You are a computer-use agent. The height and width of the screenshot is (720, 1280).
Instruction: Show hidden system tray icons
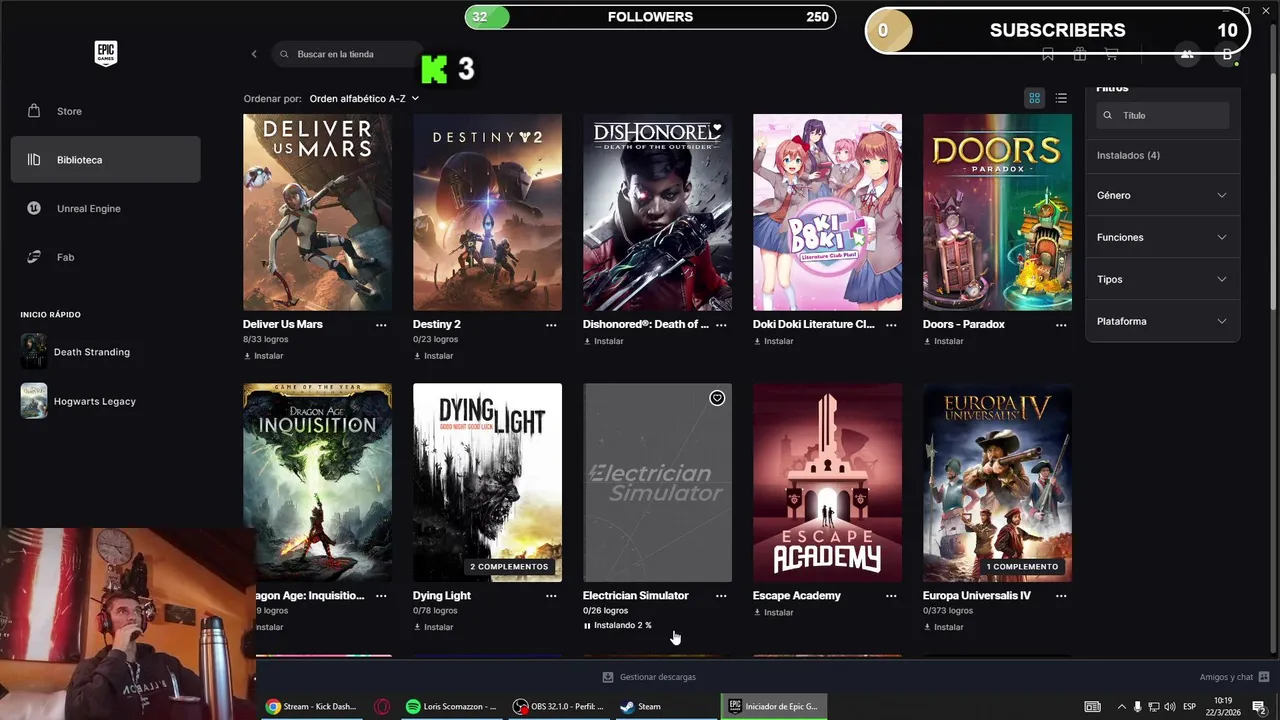(x=1121, y=707)
